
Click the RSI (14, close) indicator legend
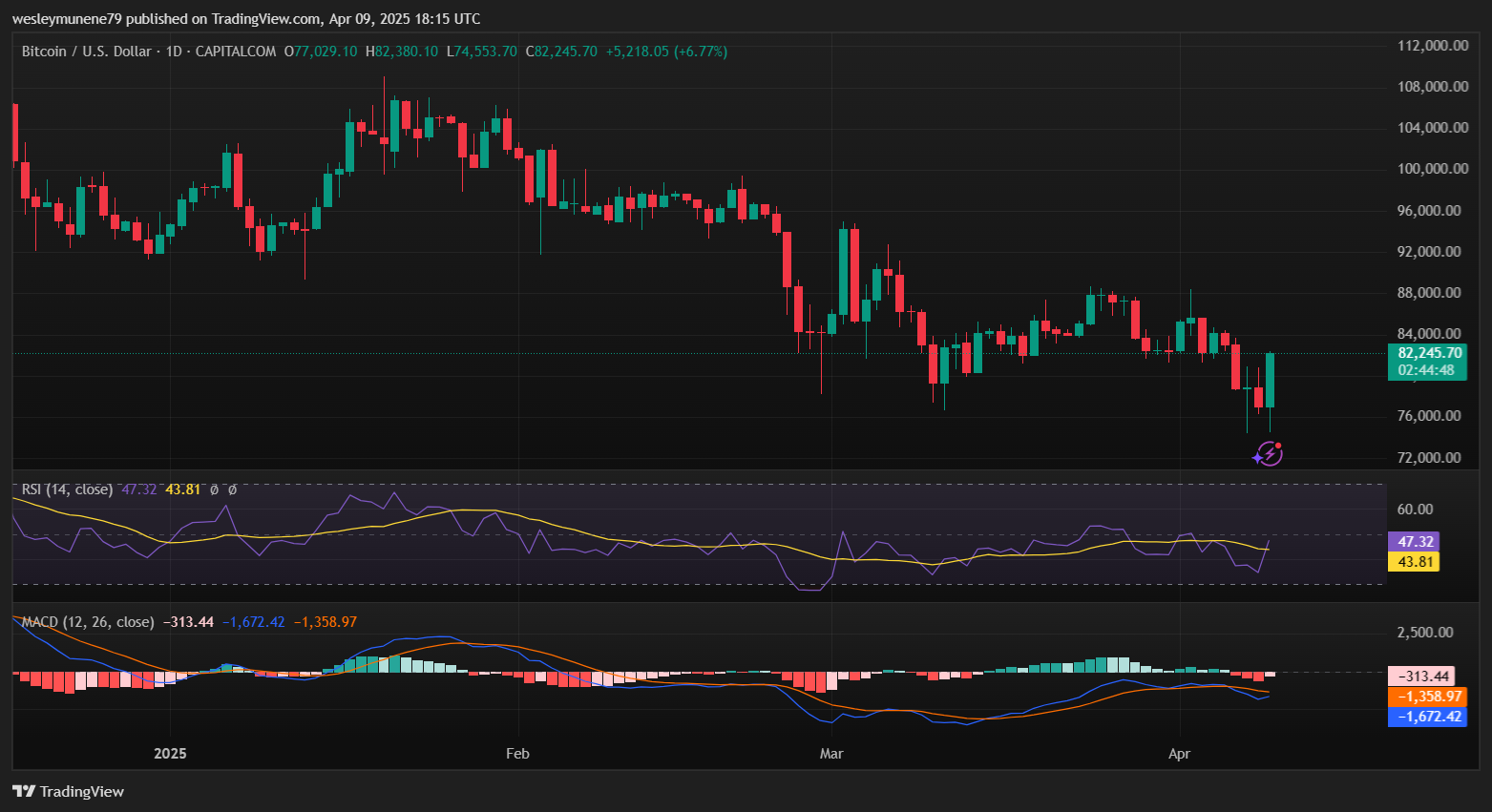(x=67, y=489)
